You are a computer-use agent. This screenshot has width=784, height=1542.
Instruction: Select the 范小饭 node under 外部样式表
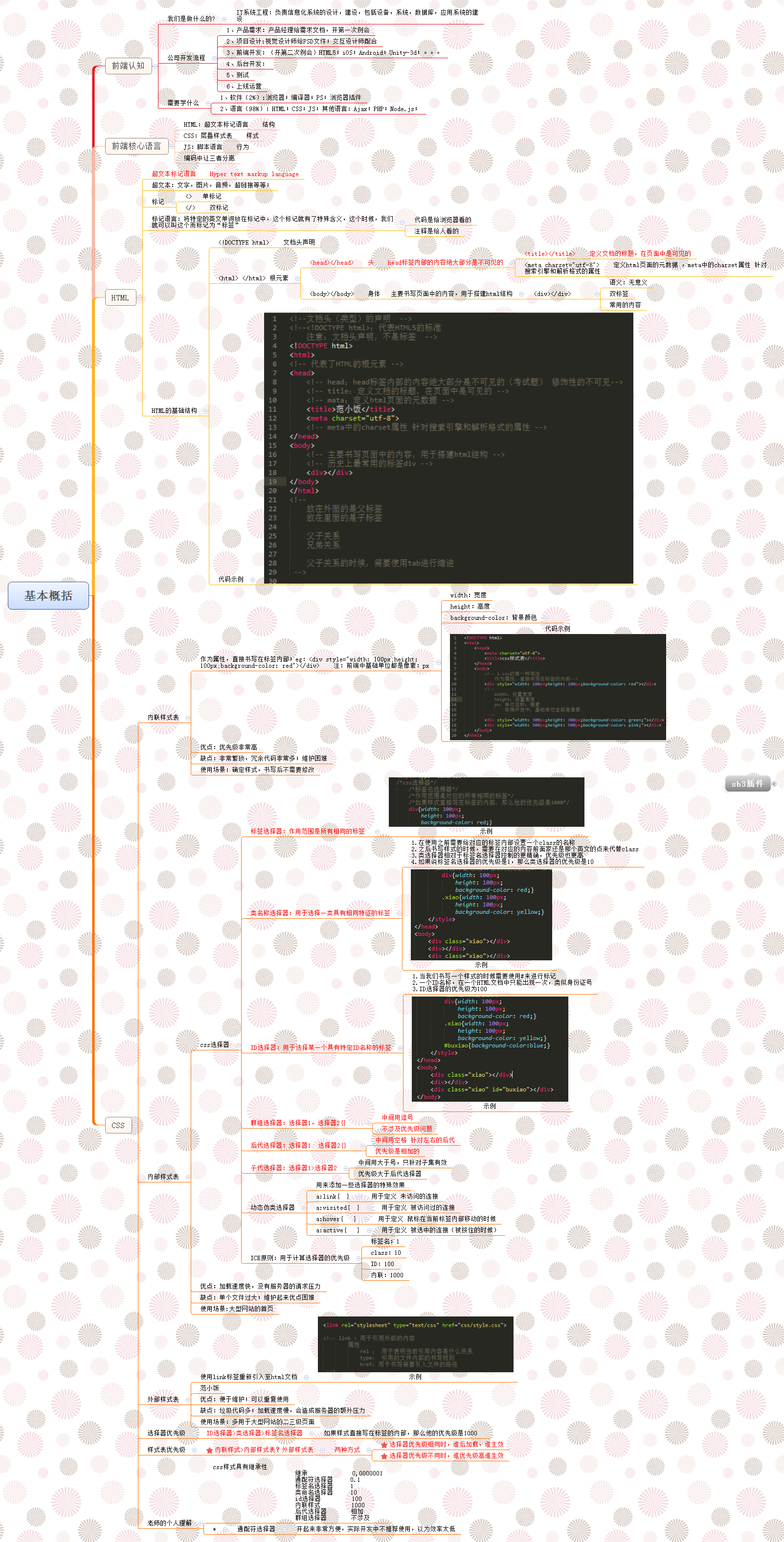(209, 1388)
